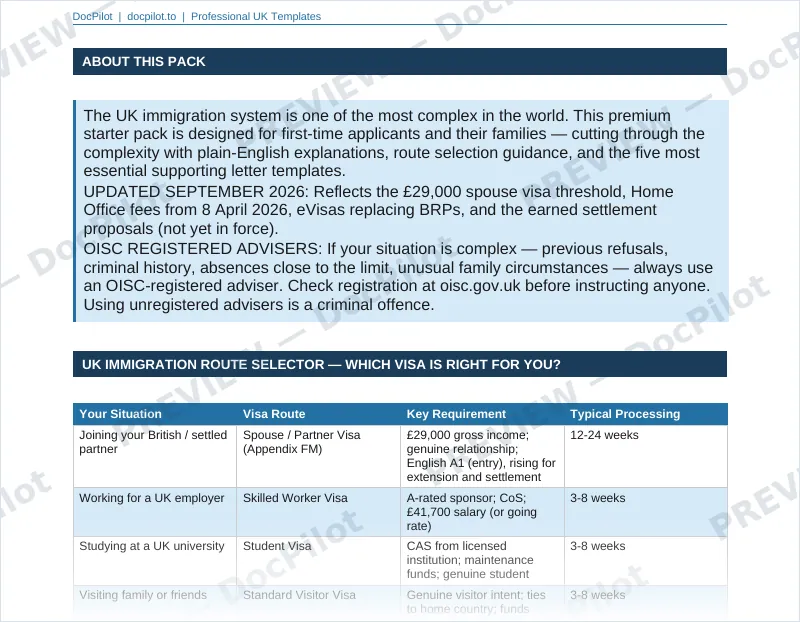Click the '£29,000 gross income' requirement cell
The image size is (800, 622).
tap(483, 456)
